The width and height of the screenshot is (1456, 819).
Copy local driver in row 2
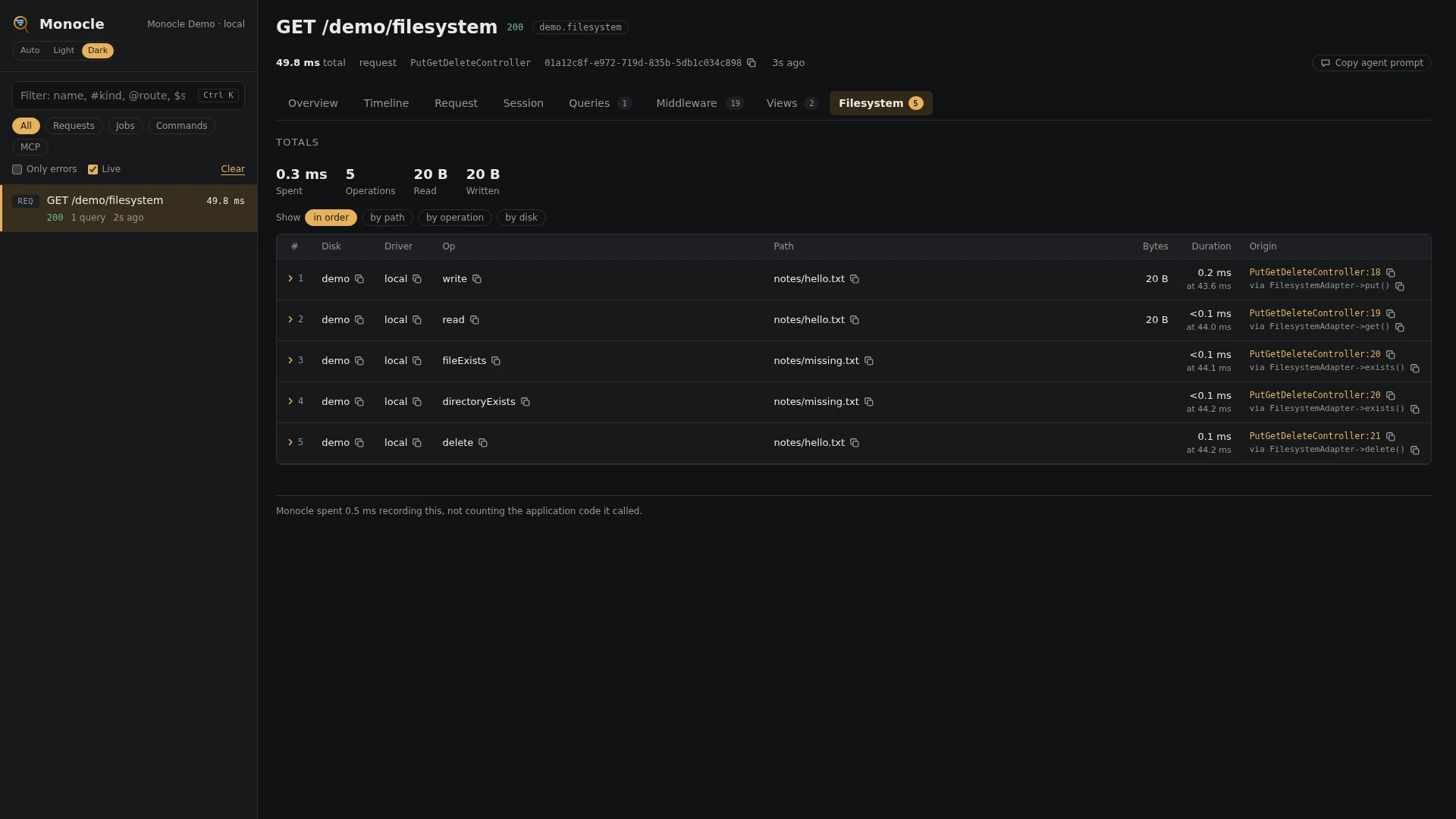417,320
